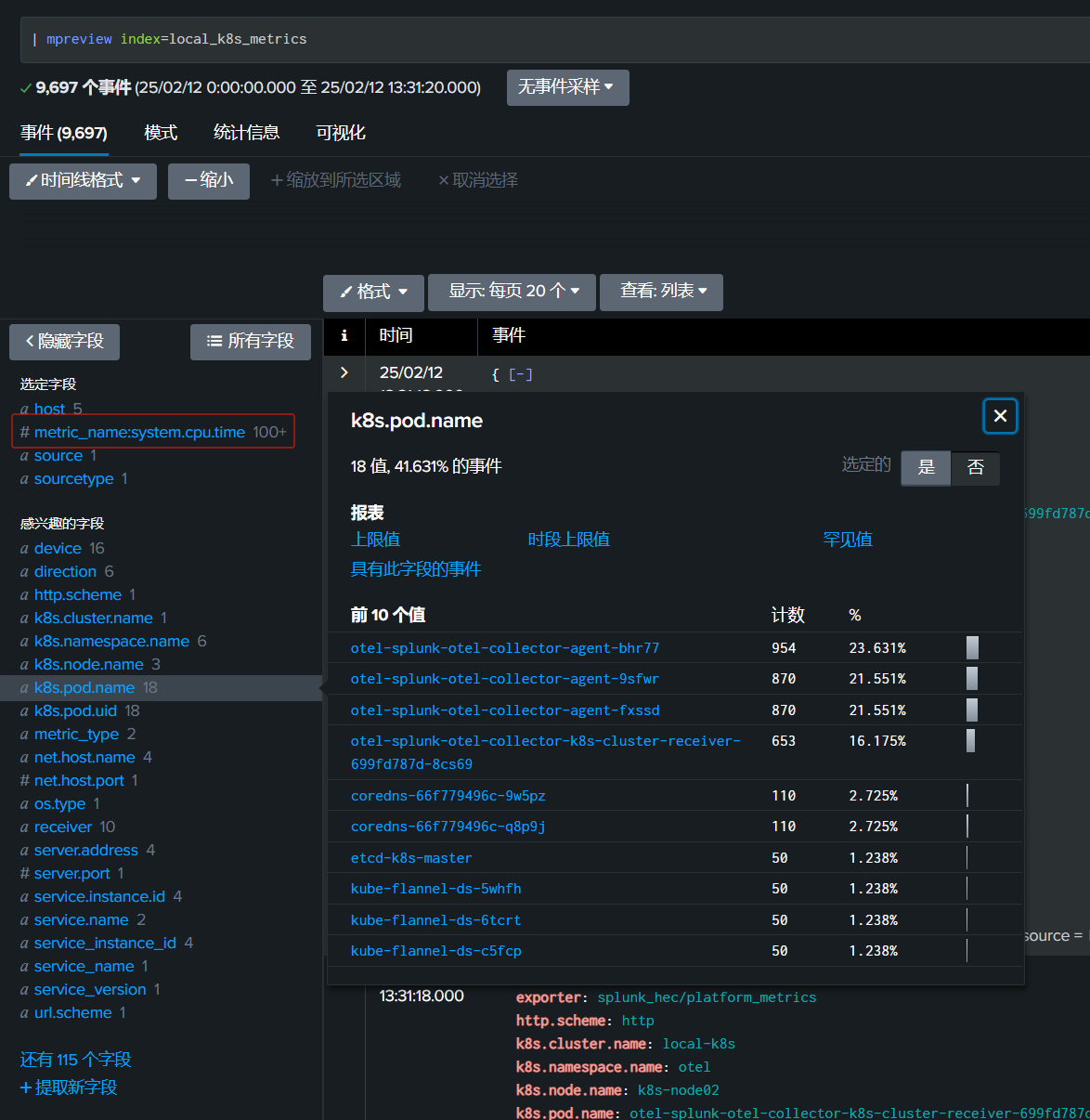
Task: Click the host field in sidebar
Action: [x=49, y=409]
